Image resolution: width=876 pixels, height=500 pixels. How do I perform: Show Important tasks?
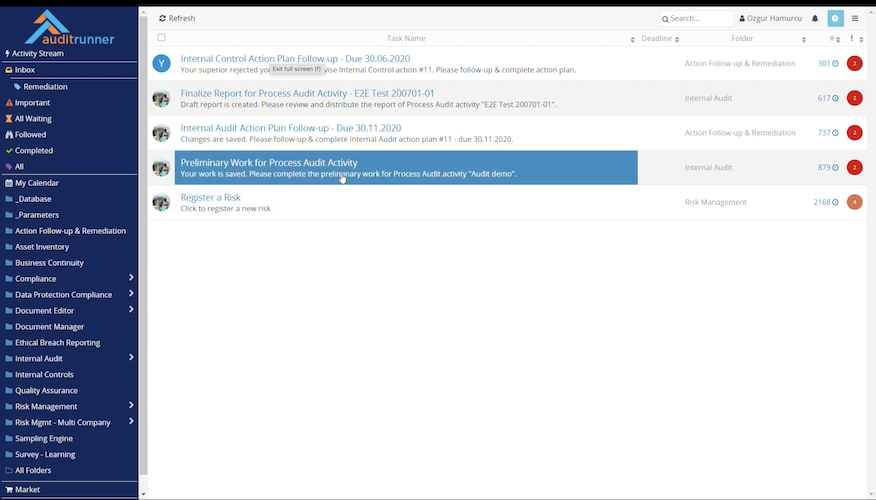click(27, 103)
